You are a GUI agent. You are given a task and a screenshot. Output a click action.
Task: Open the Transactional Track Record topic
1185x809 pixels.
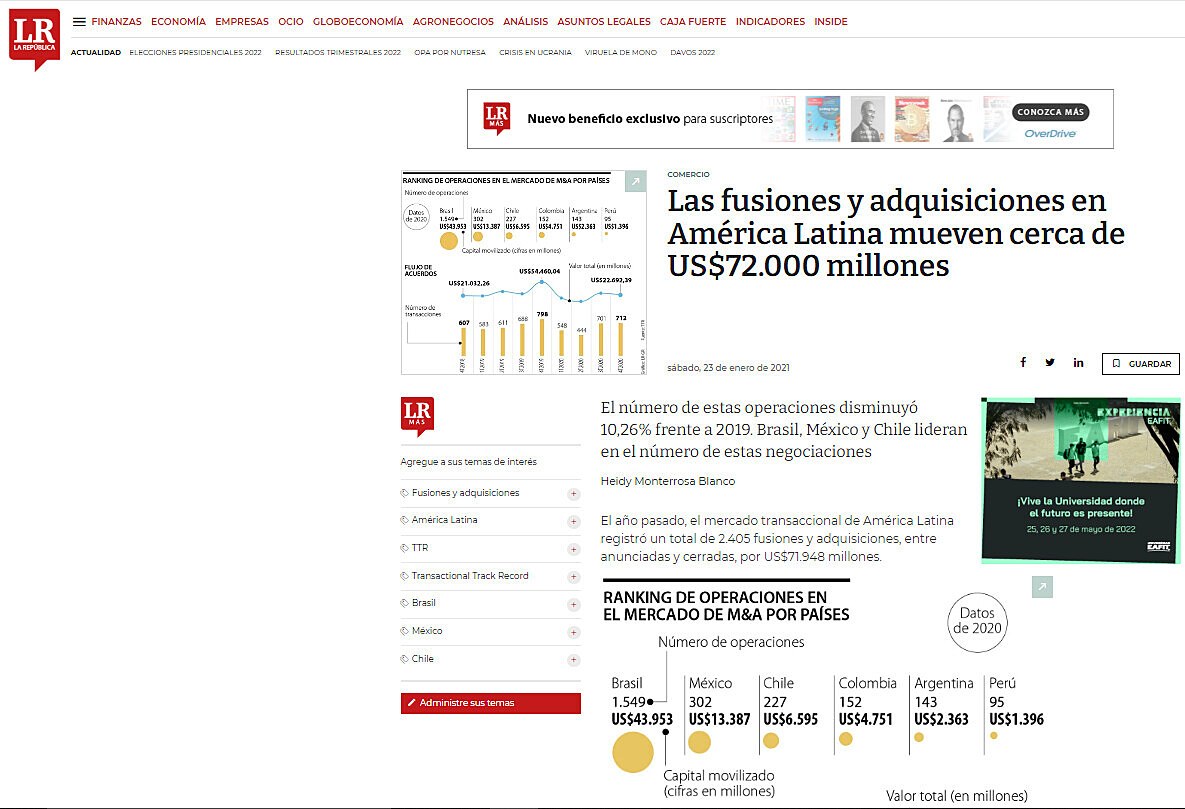[470, 576]
